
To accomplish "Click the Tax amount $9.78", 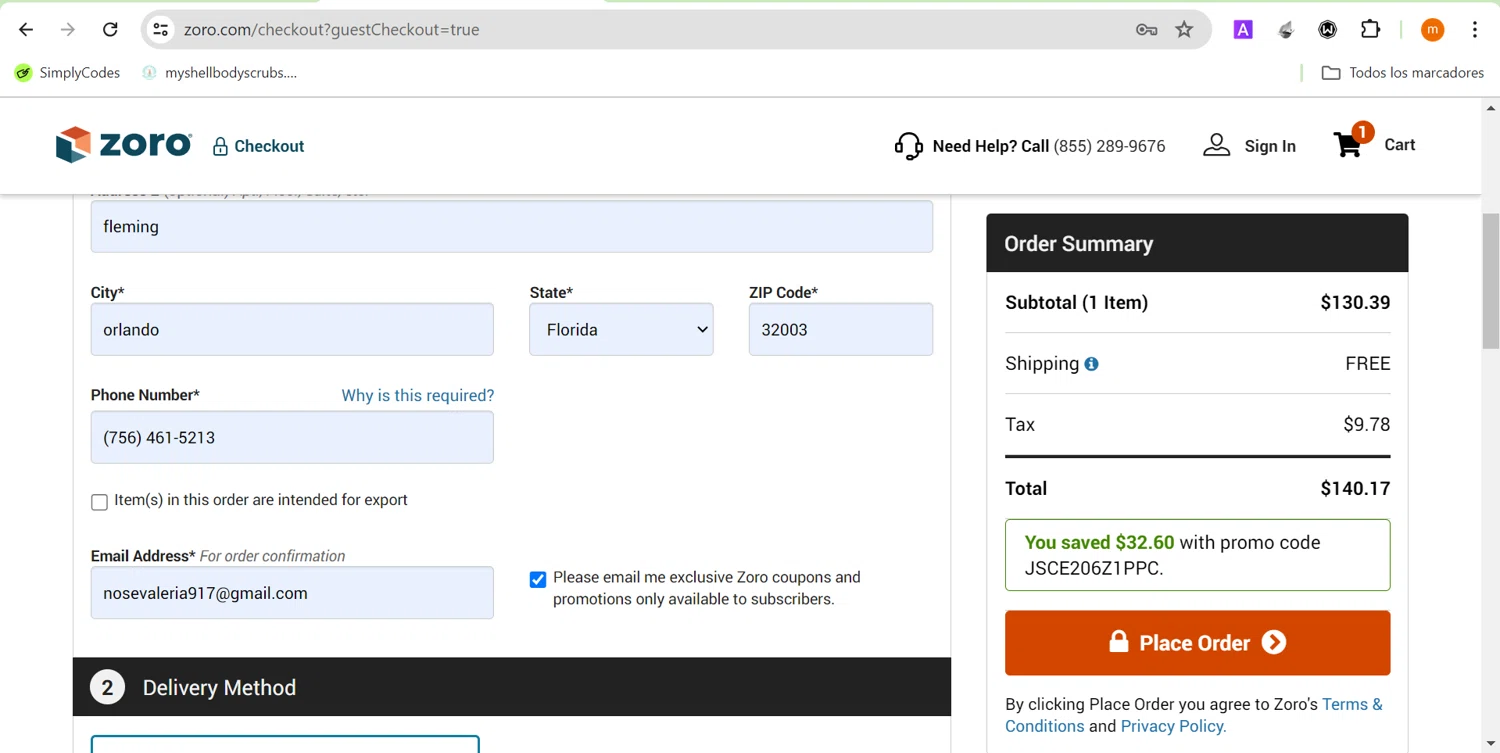I will pos(1367,425).
